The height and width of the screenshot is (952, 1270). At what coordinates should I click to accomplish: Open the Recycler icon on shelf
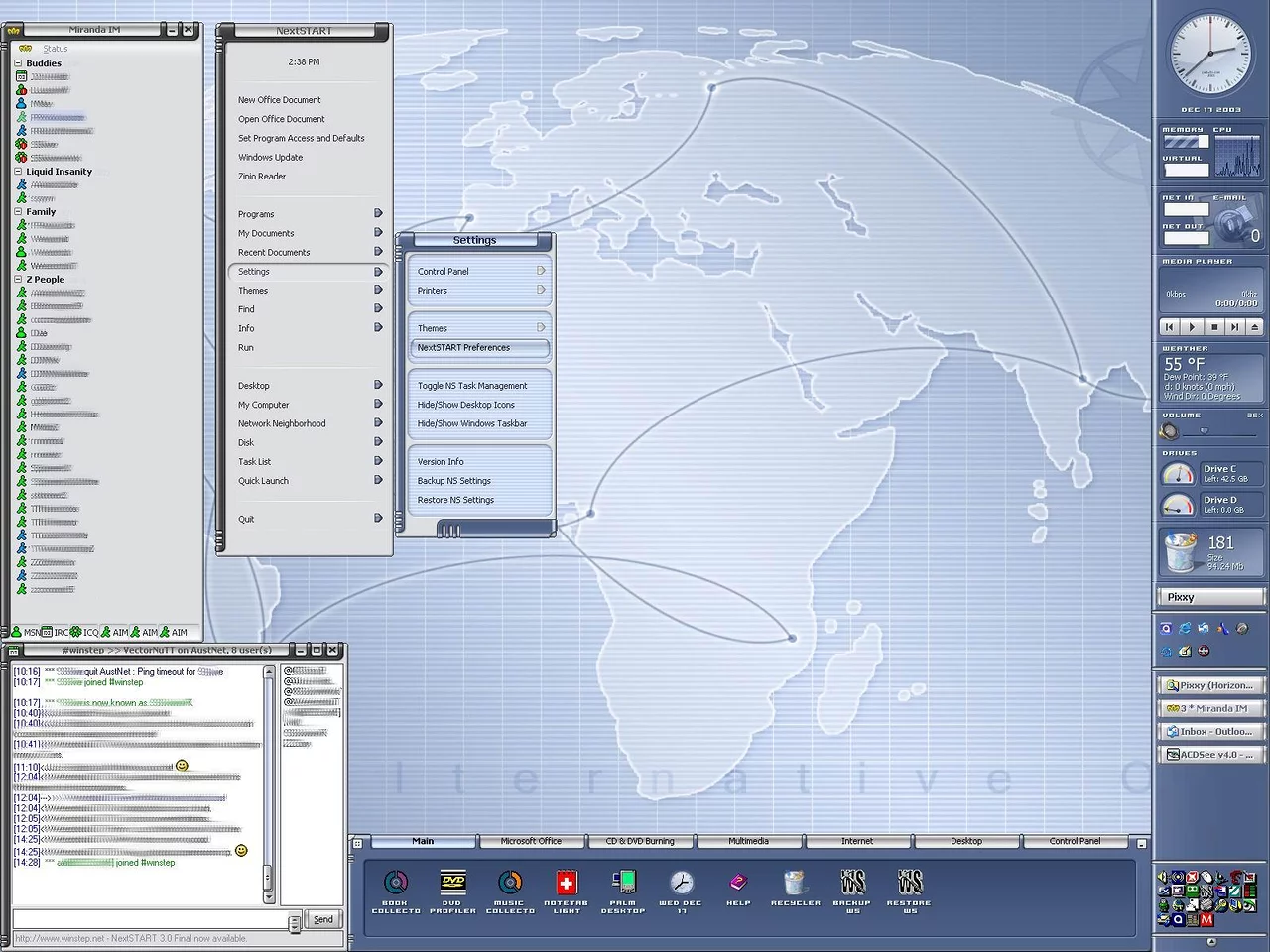tap(795, 883)
